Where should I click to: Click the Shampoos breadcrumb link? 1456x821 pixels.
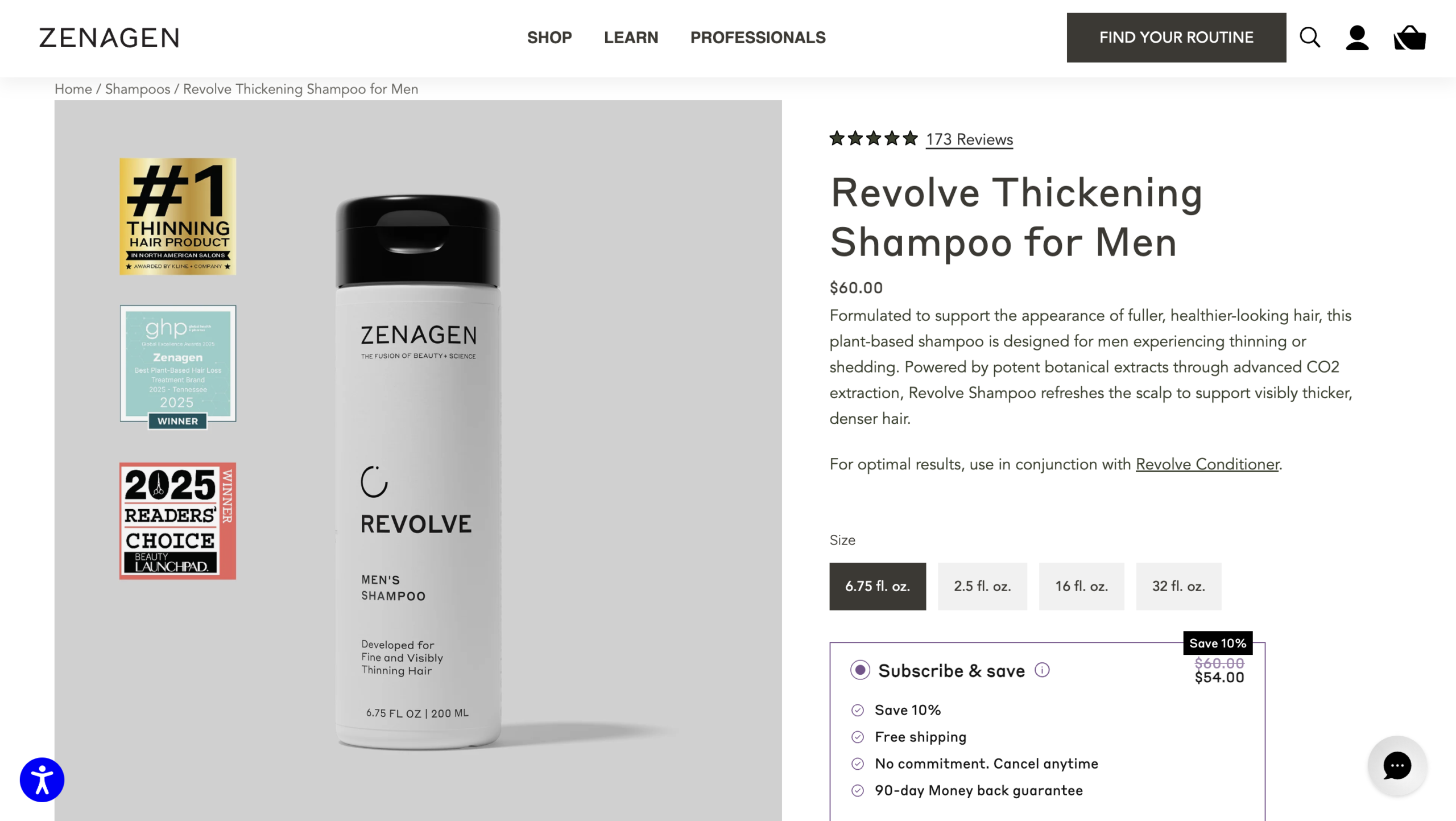pos(138,89)
